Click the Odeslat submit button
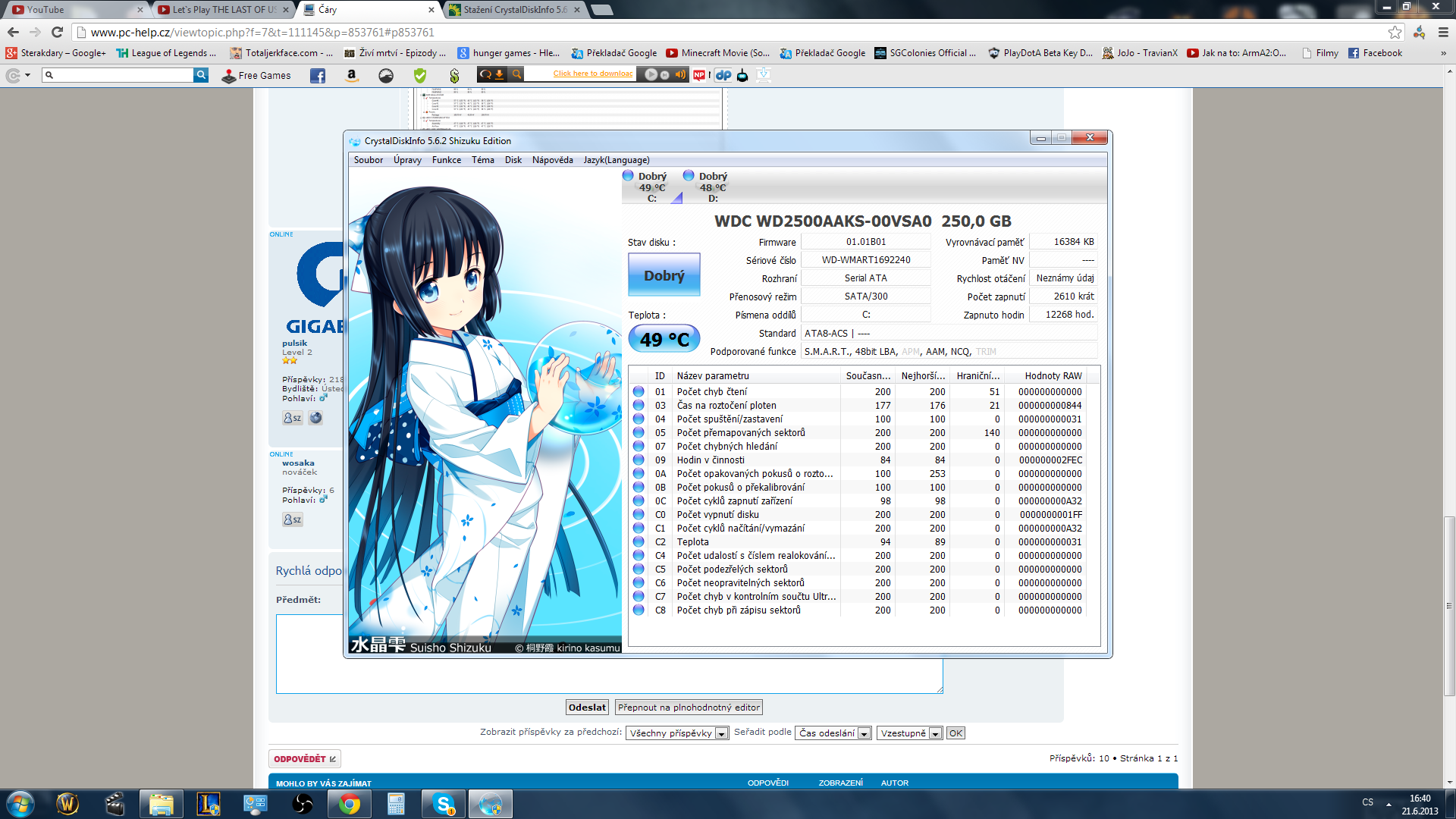 click(588, 708)
